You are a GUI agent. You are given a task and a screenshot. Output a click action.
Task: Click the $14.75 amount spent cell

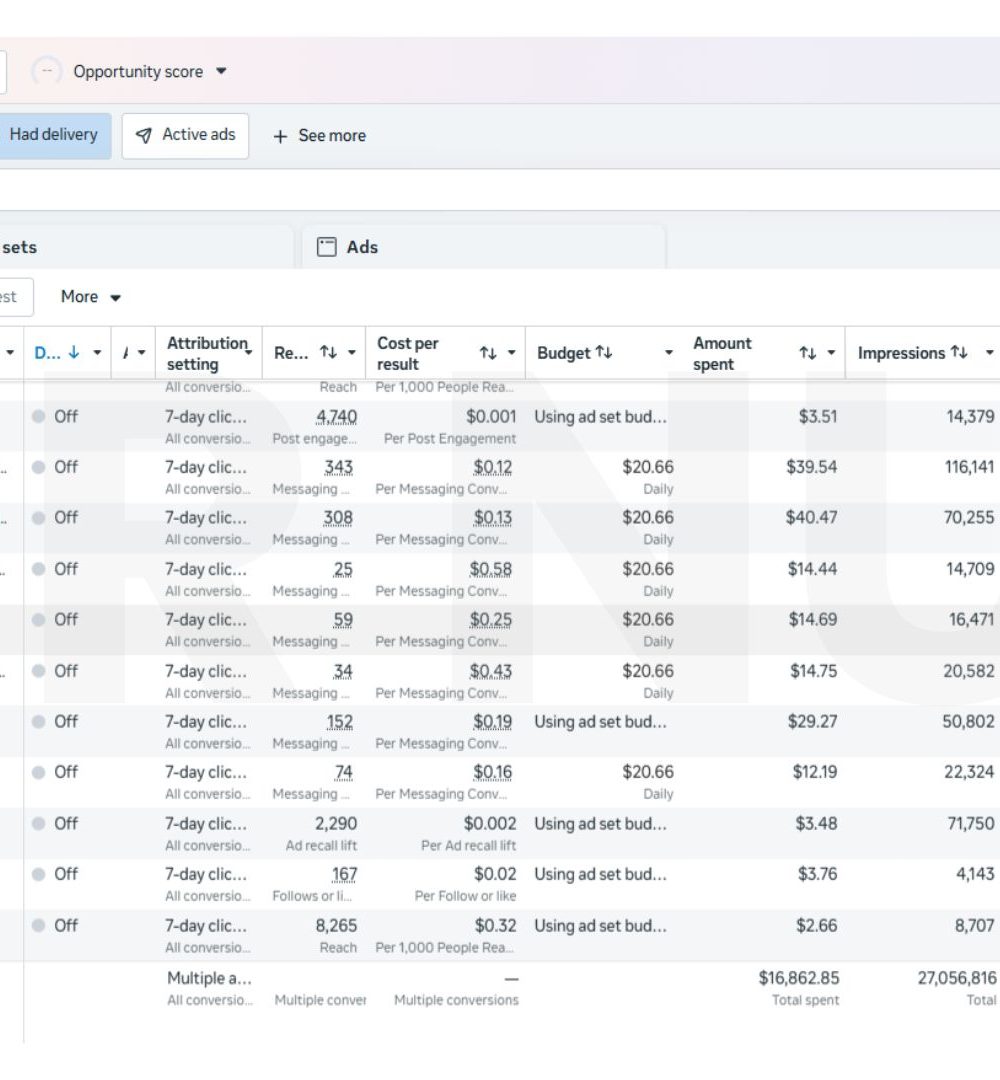tap(813, 671)
